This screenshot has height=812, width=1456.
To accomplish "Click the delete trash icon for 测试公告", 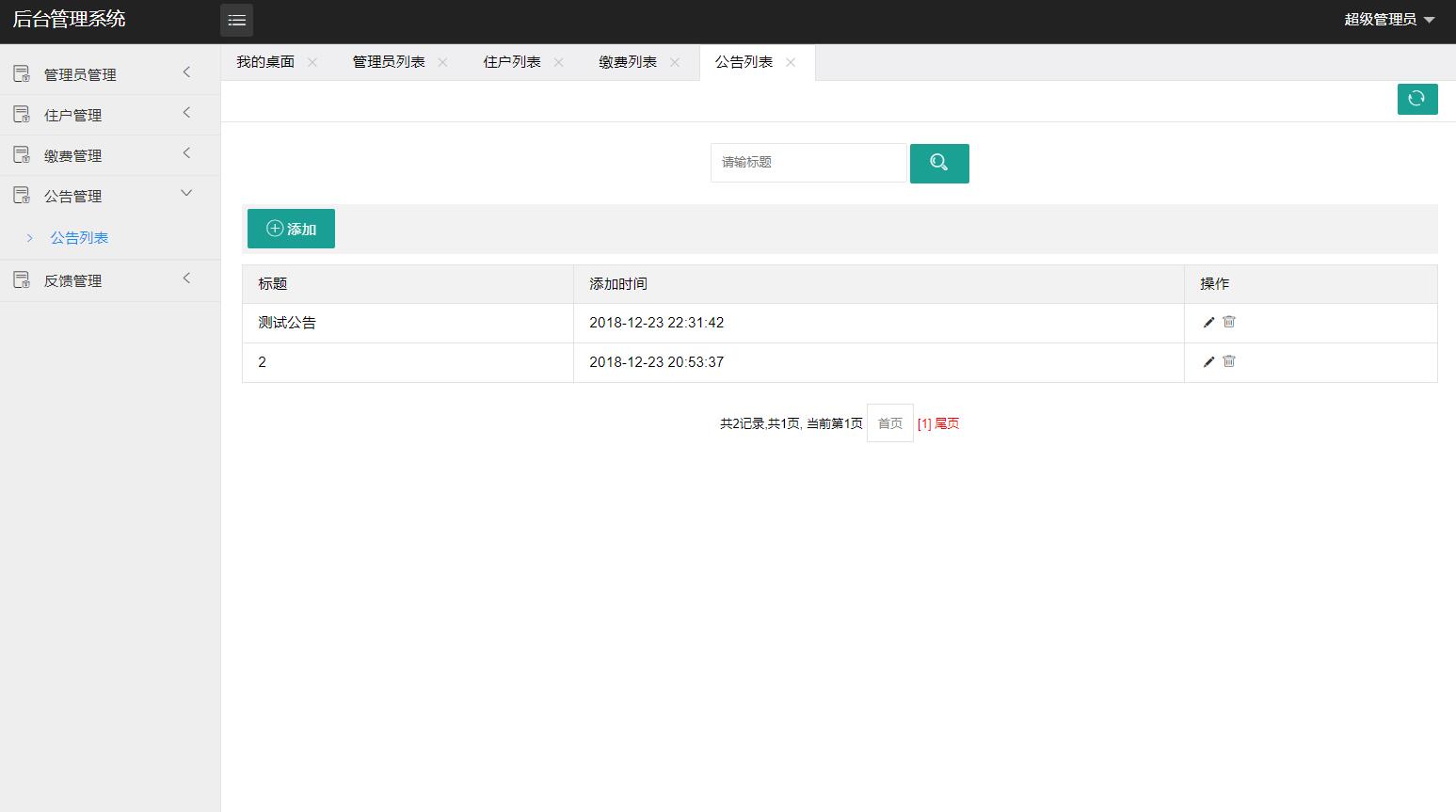I will pyautogui.click(x=1228, y=322).
